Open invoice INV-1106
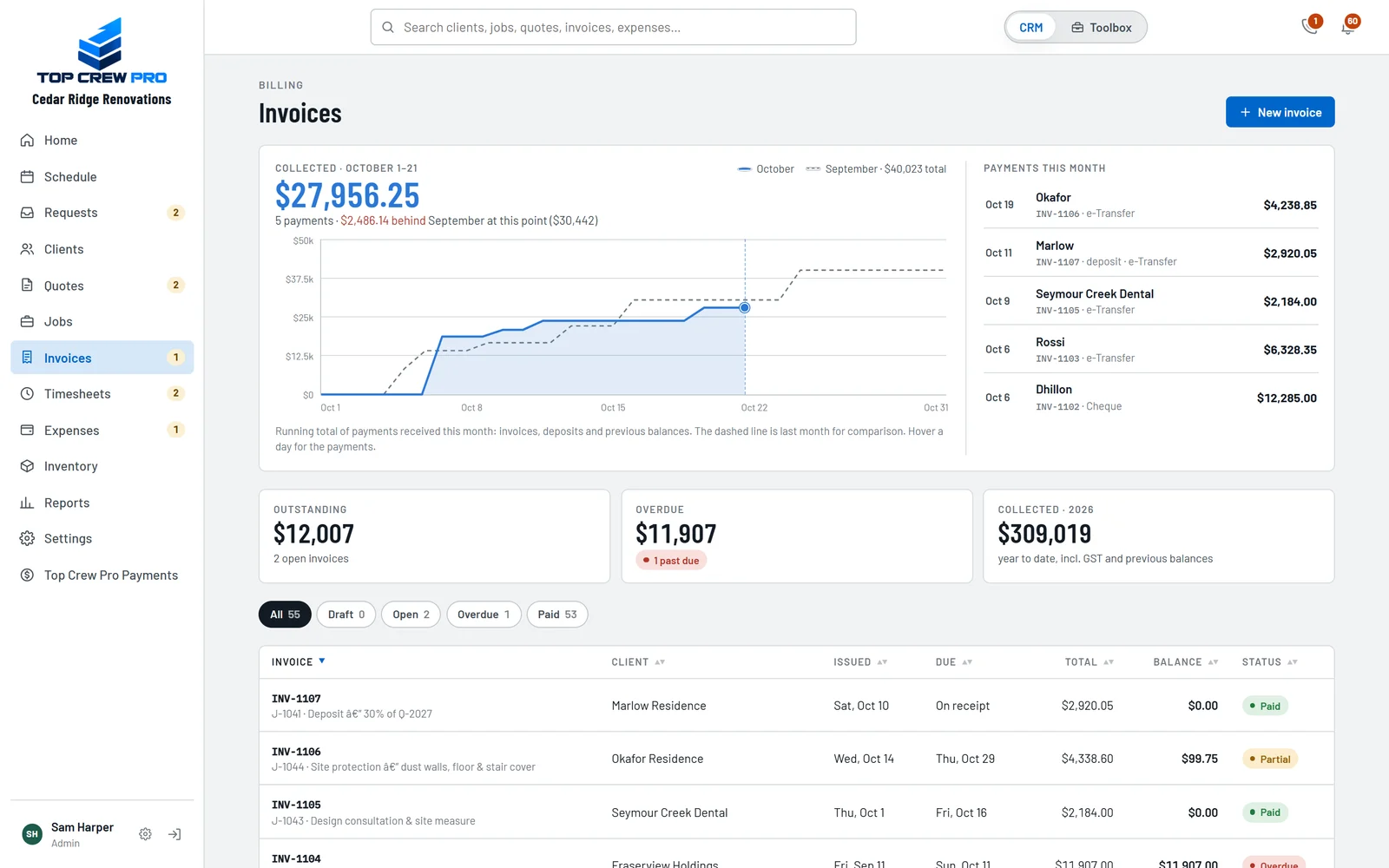Image resolution: width=1389 pixels, height=868 pixels. click(296, 752)
